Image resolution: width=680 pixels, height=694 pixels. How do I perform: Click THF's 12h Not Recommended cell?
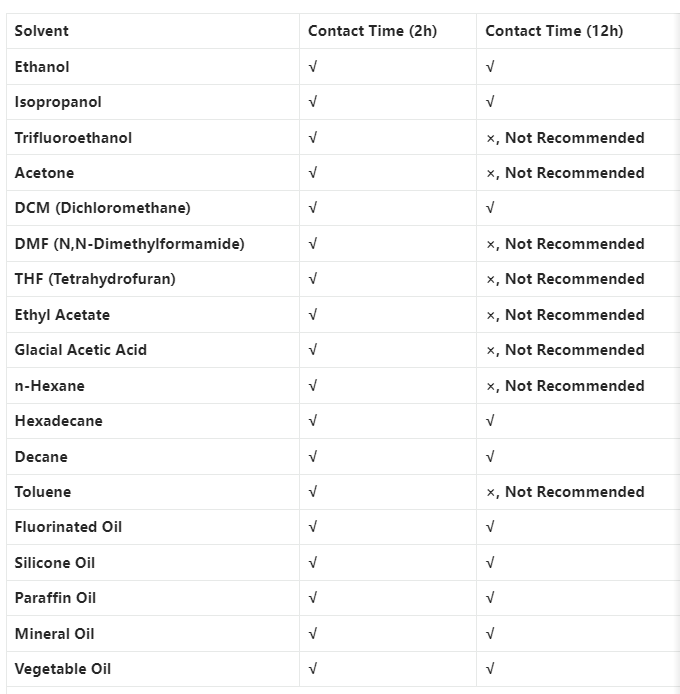click(565, 279)
